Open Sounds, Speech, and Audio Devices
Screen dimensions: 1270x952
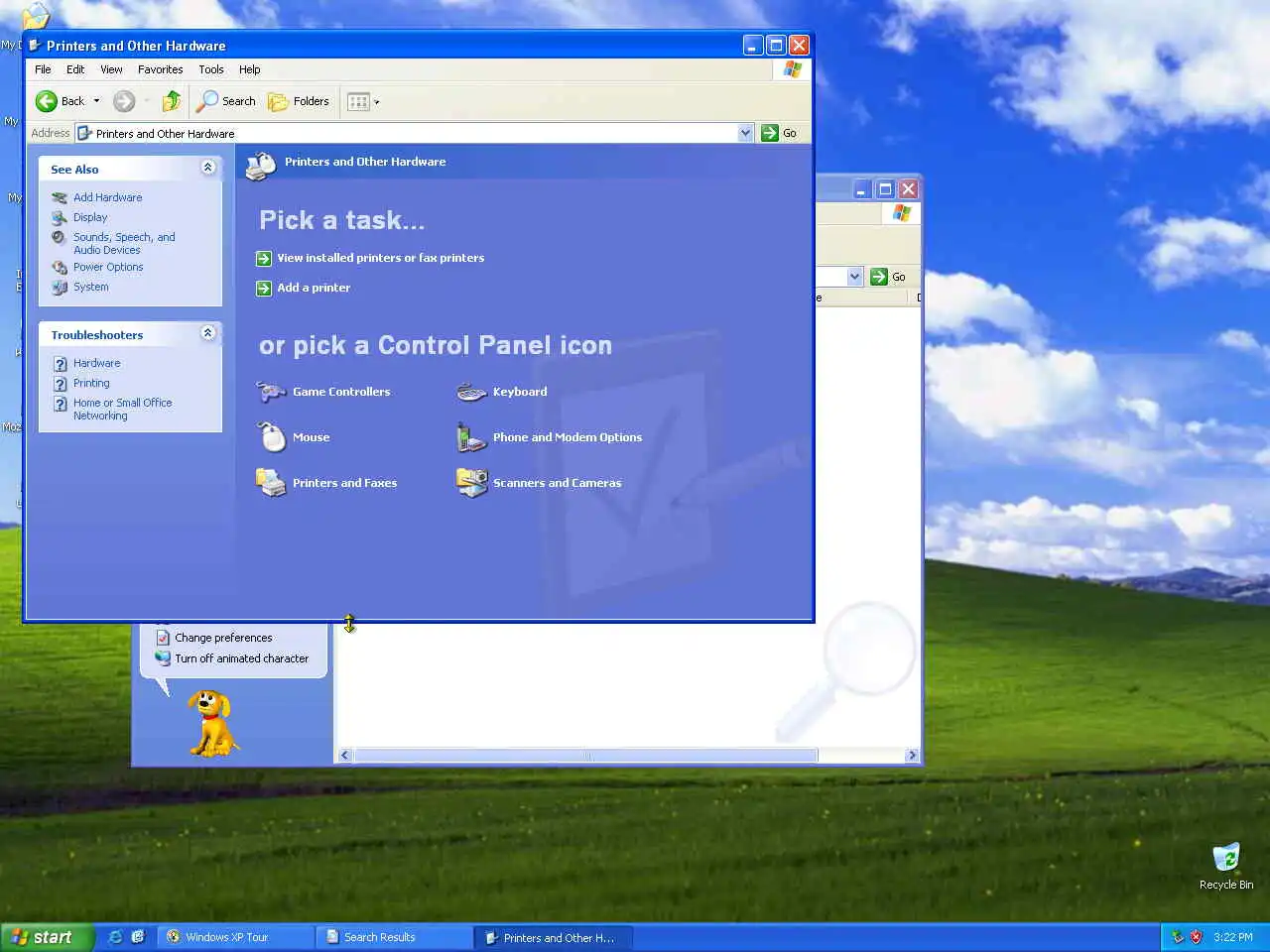124,243
